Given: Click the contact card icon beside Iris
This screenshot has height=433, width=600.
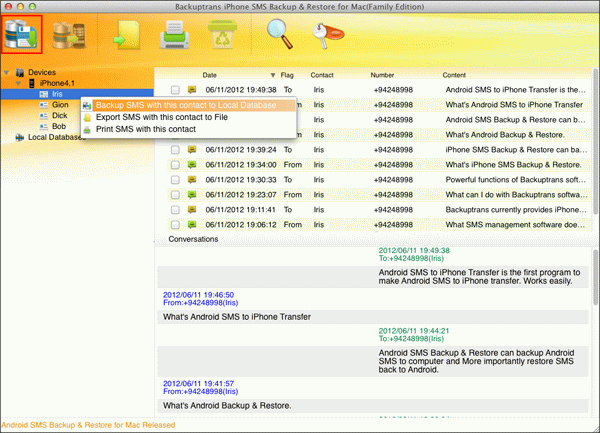Looking at the screenshot, I should [x=44, y=94].
